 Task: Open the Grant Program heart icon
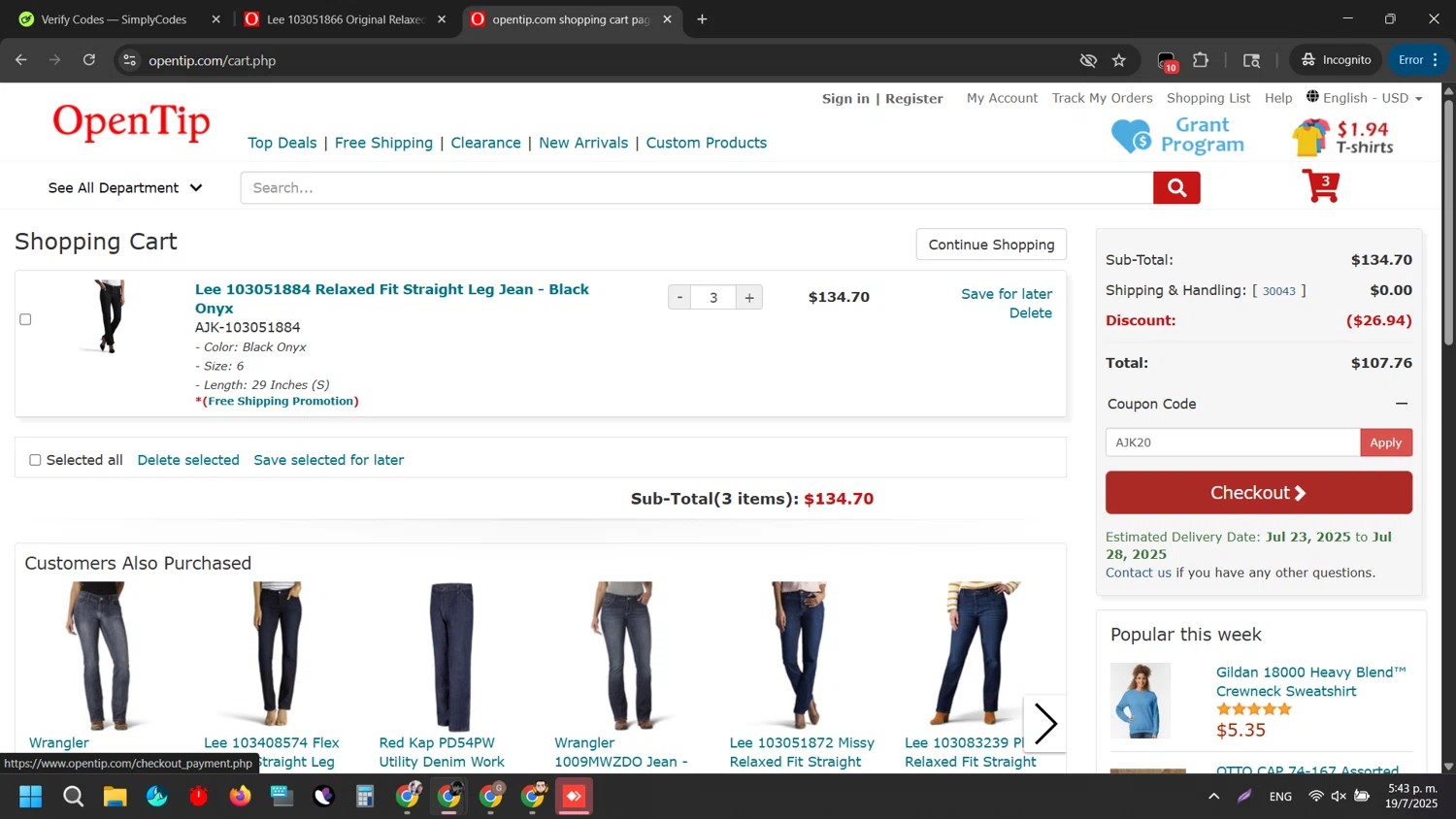1131,136
